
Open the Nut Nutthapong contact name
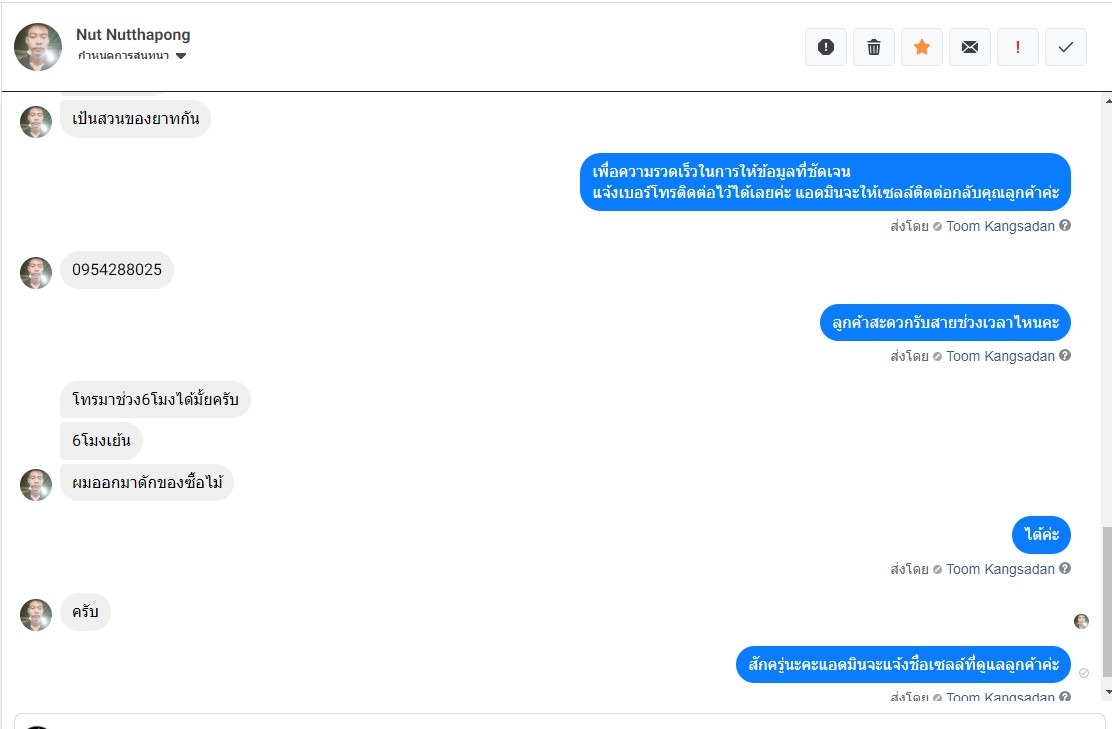pyautogui.click(x=133, y=35)
